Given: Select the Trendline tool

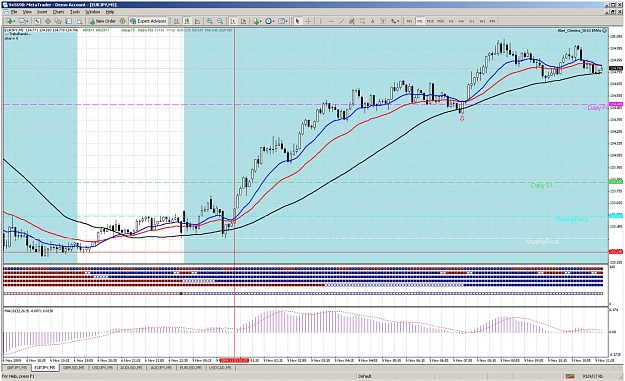Looking at the screenshot, I should click(x=342, y=21).
